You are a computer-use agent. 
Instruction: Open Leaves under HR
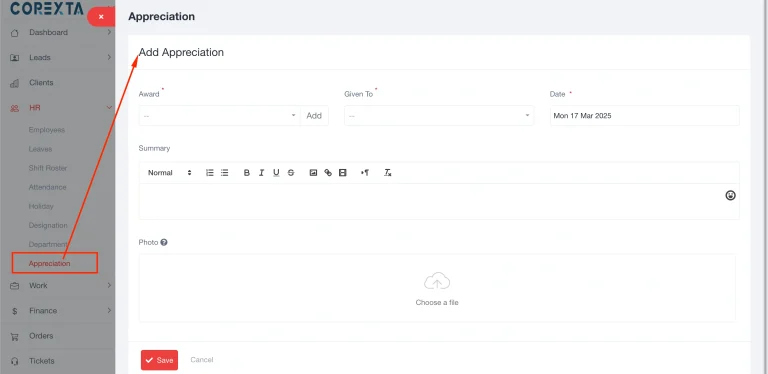click(40, 149)
